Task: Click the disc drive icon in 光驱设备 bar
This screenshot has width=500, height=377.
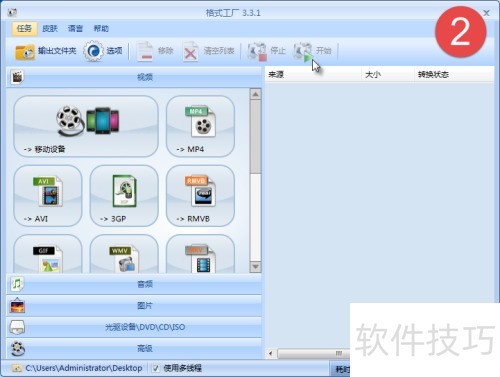Action: (17, 327)
